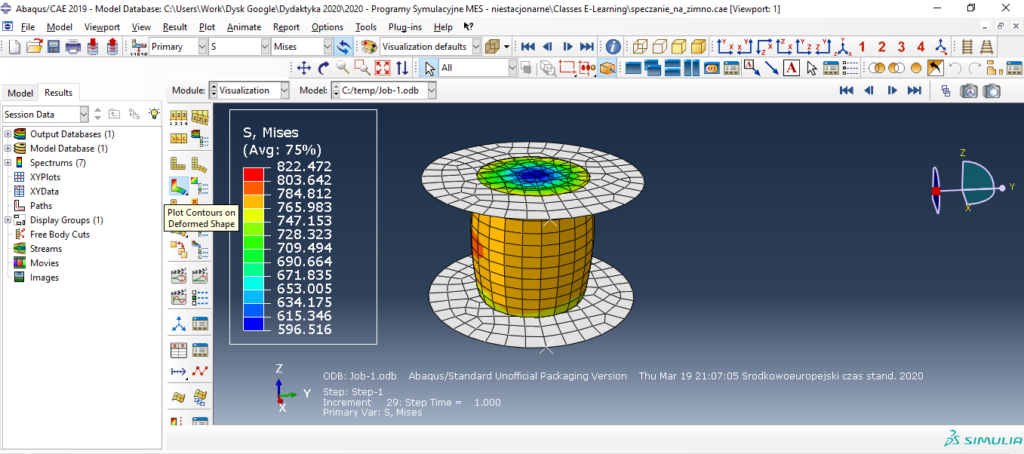Expand the Output Databases tree node

[x=7, y=134]
